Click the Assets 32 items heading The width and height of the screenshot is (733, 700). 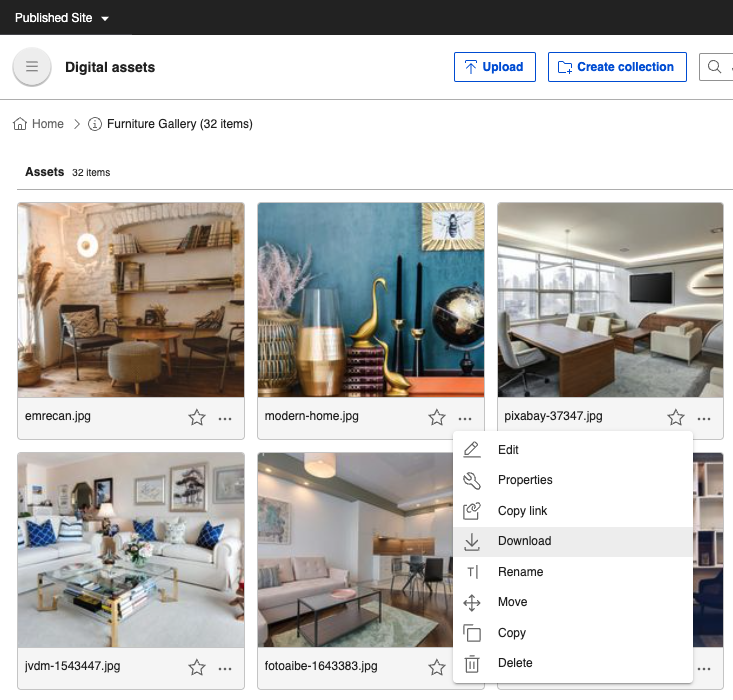click(68, 172)
